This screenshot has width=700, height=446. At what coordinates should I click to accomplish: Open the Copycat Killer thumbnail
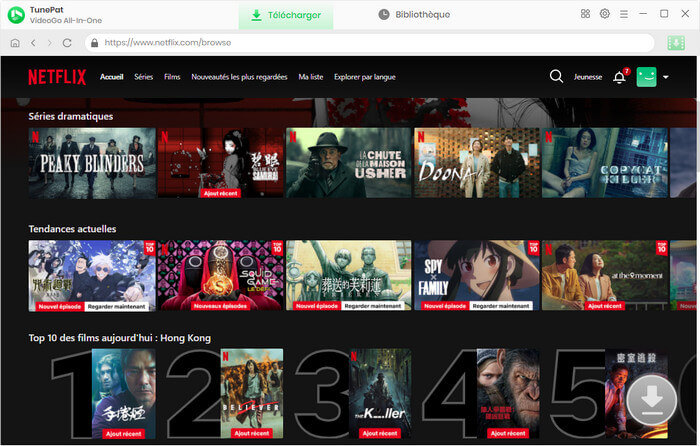point(605,163)
